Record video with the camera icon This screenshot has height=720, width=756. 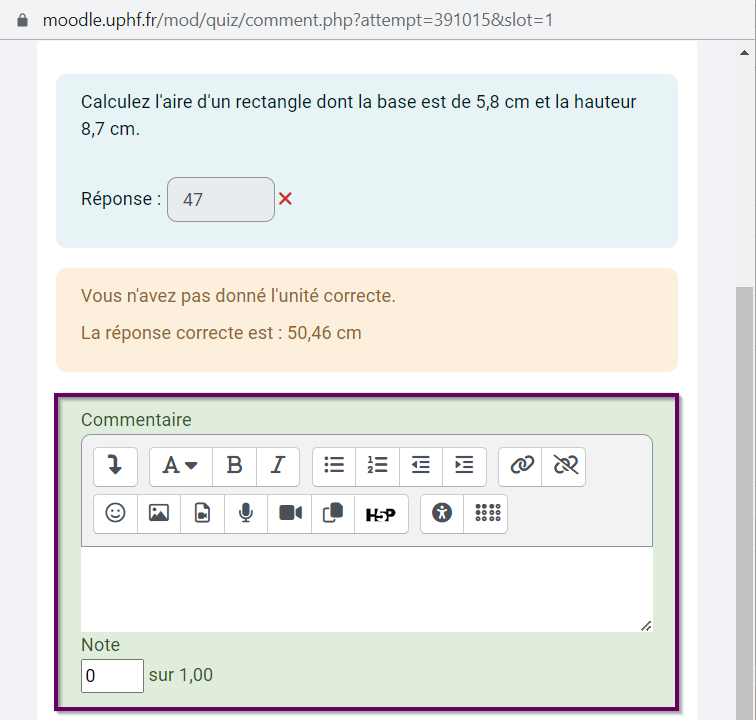(x=290, y=513)
